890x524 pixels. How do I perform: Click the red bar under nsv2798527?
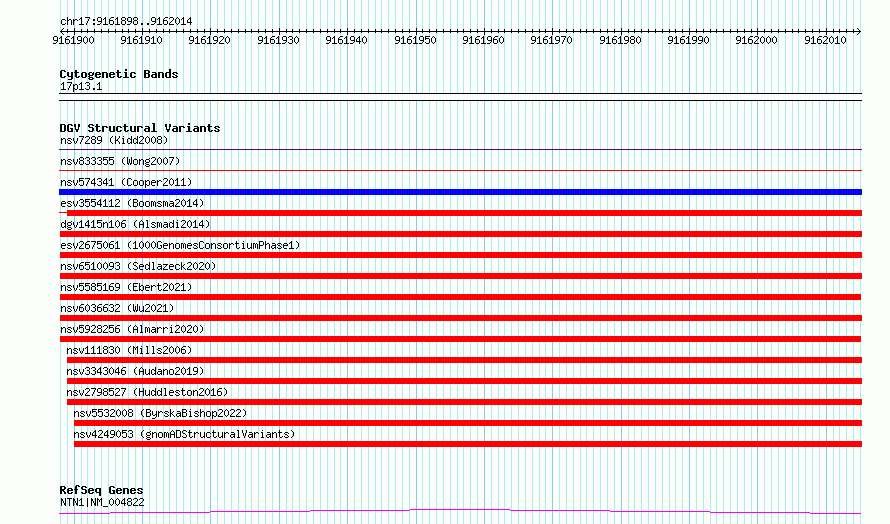pyautogui.click(x=464, y=402)
